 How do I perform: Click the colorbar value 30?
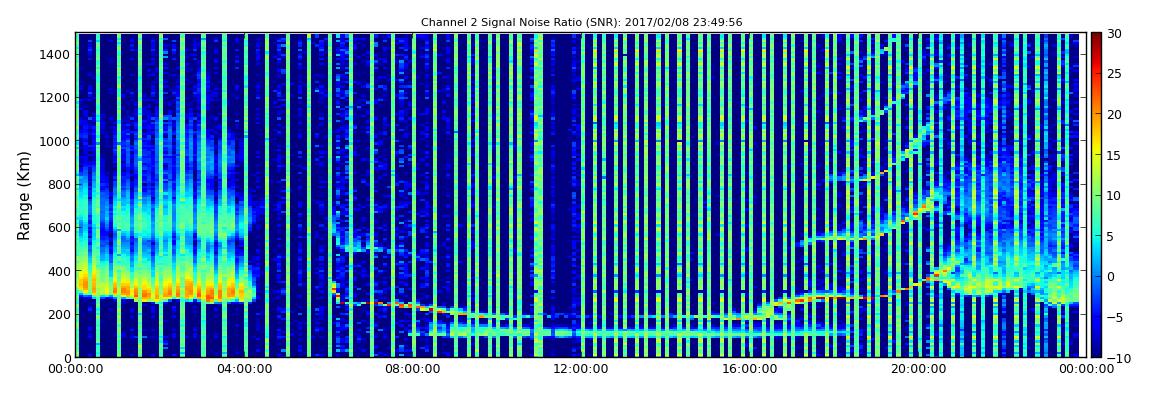coord(1114,34)
